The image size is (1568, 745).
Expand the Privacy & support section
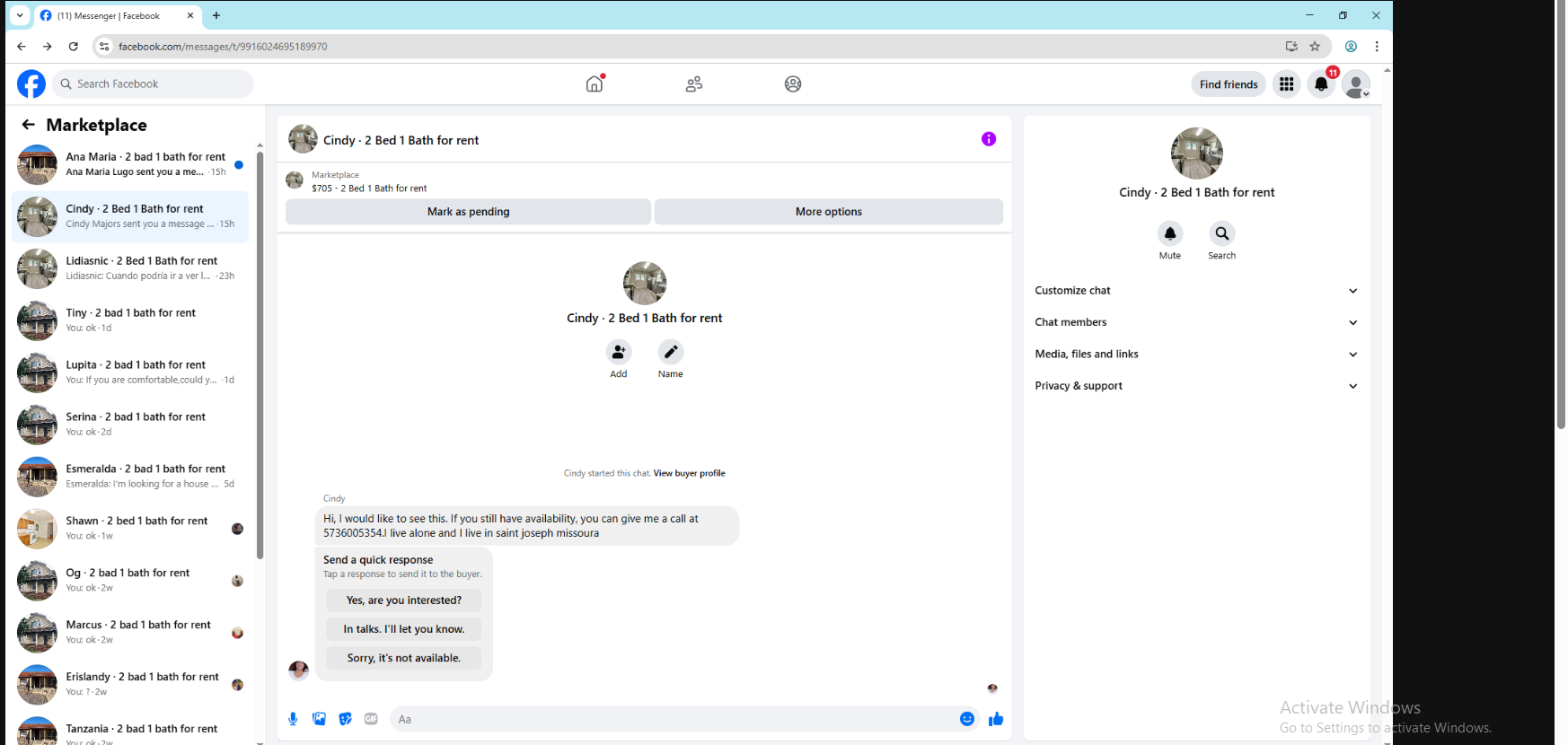(1197, 386)
